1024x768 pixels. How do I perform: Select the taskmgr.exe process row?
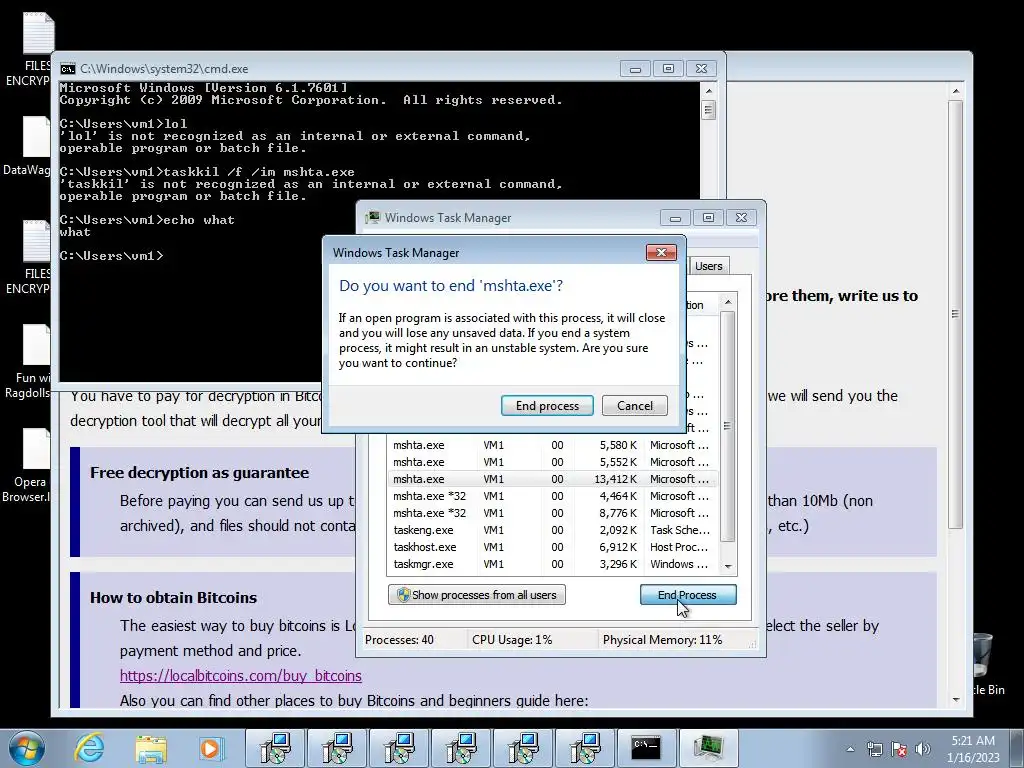(552, 564)
